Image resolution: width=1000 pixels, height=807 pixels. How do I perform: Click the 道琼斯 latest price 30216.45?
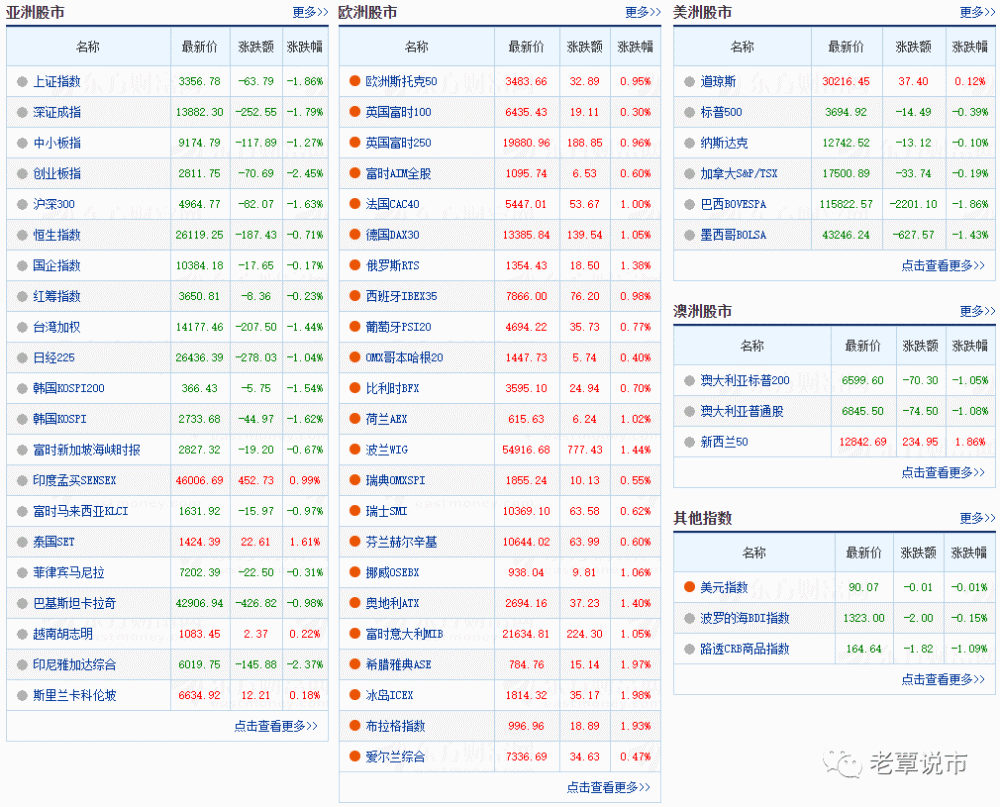coord(846,82)
